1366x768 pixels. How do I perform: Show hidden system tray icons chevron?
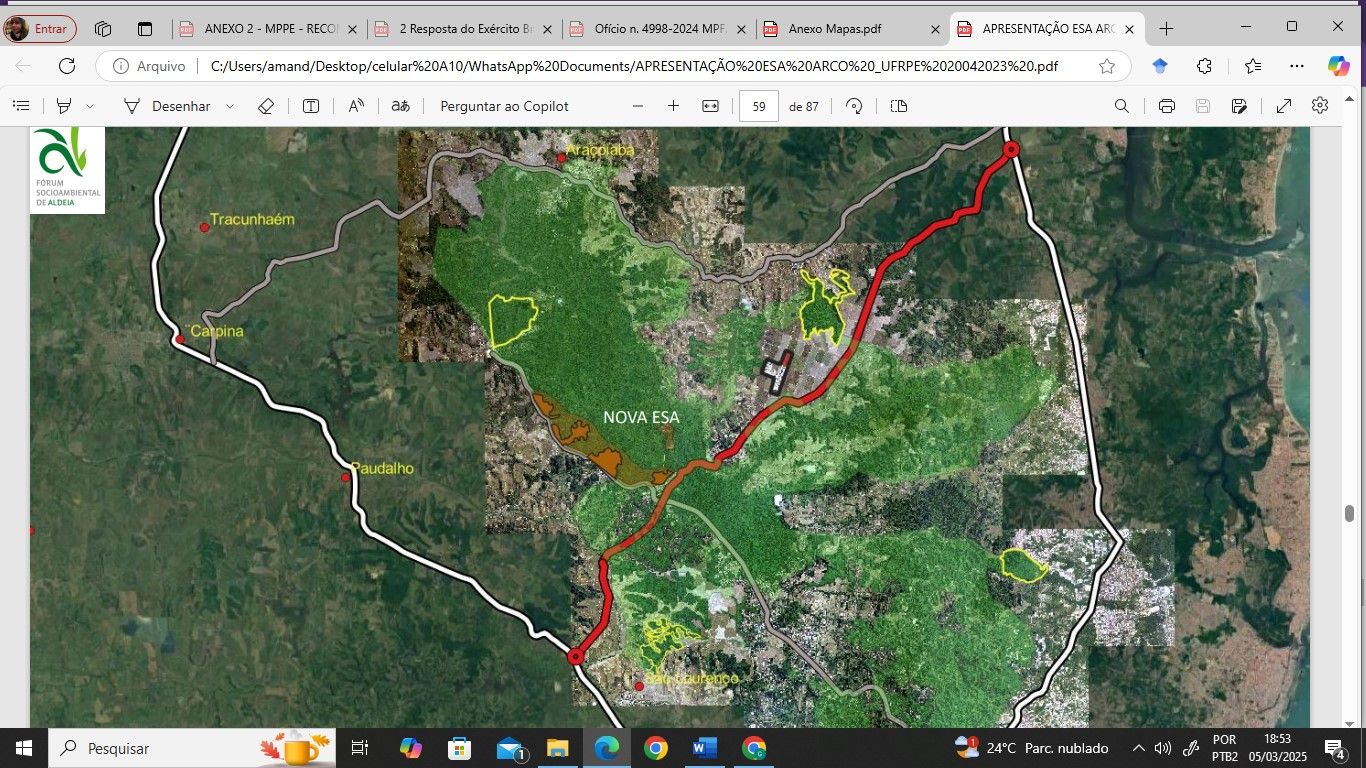tap(1138, 748)
